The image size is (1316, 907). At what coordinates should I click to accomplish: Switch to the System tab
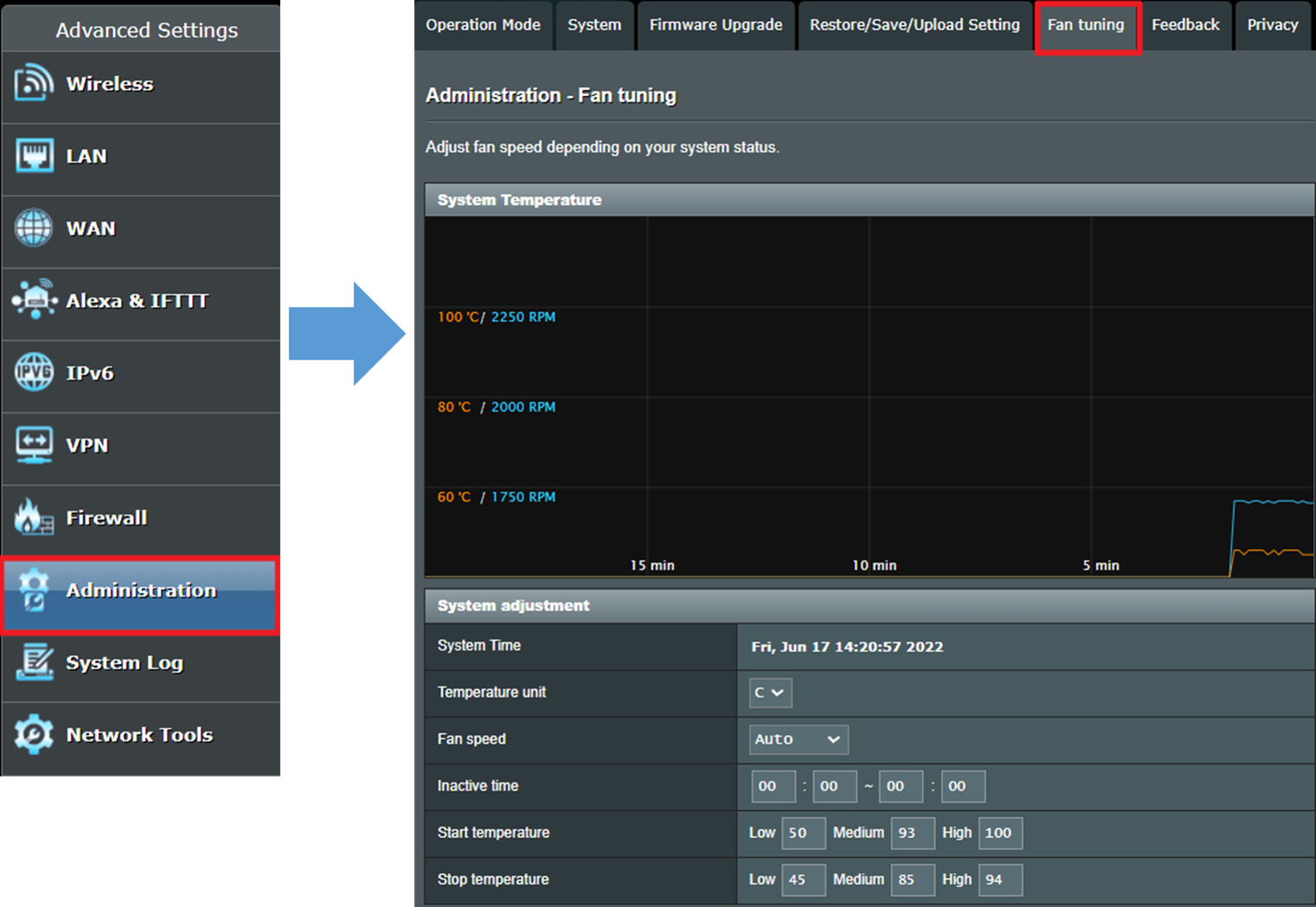click(x=594, y=25)
